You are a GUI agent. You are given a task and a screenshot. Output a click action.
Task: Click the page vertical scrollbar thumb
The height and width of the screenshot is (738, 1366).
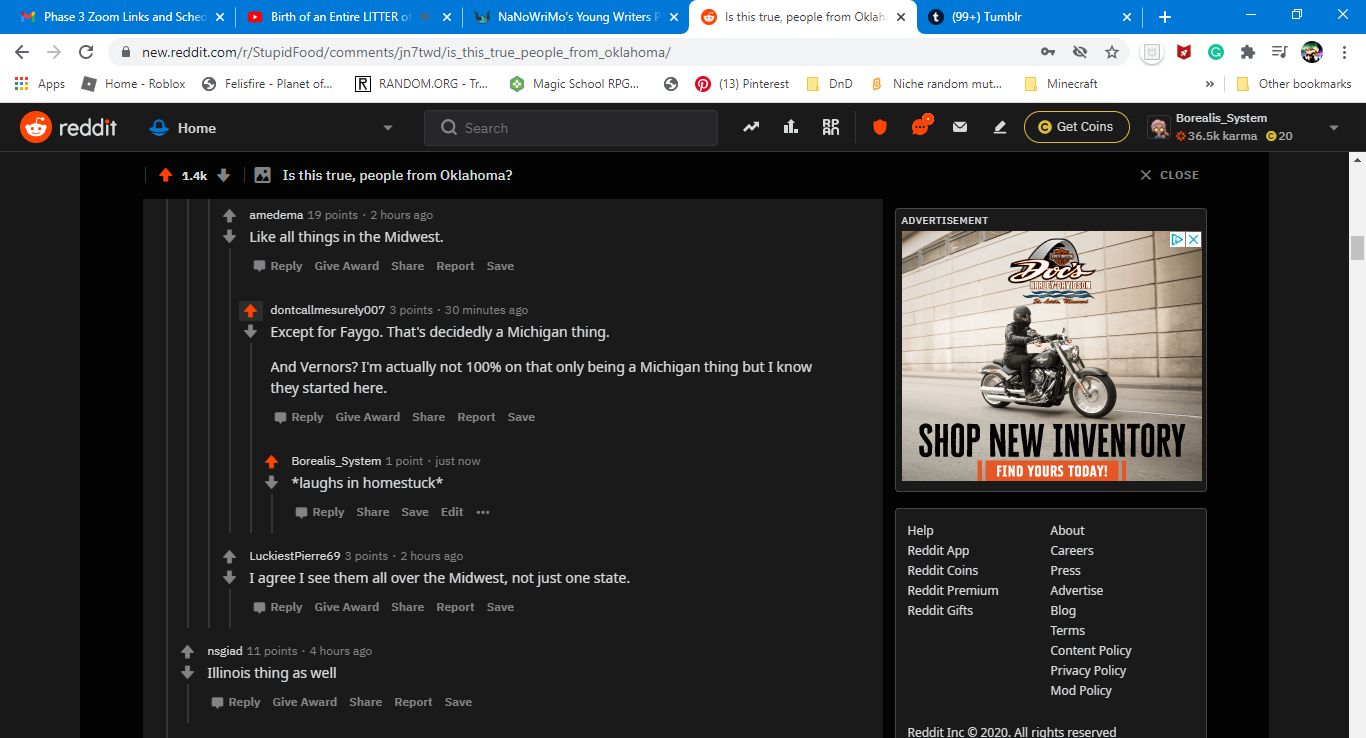click(x=1357, y=247)
